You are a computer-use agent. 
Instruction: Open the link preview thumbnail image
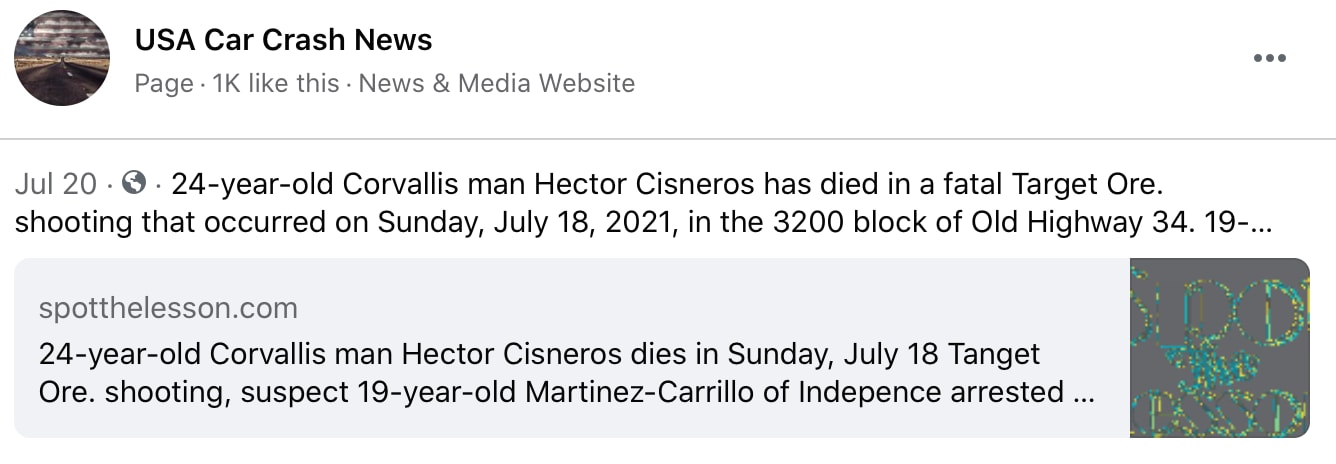pyautogui.click(x=1219, y=348)
